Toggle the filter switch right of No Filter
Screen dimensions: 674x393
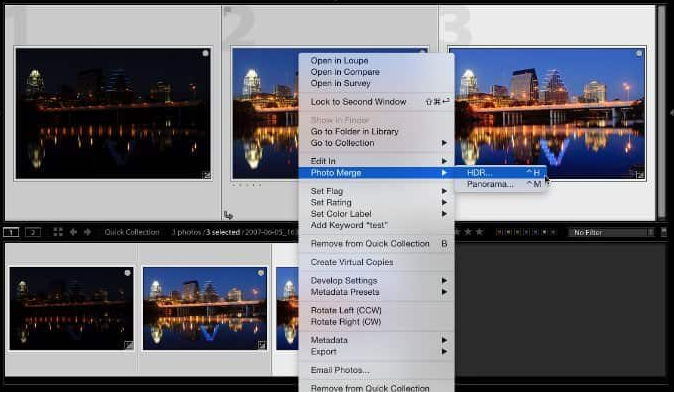[x=664, y=232]
